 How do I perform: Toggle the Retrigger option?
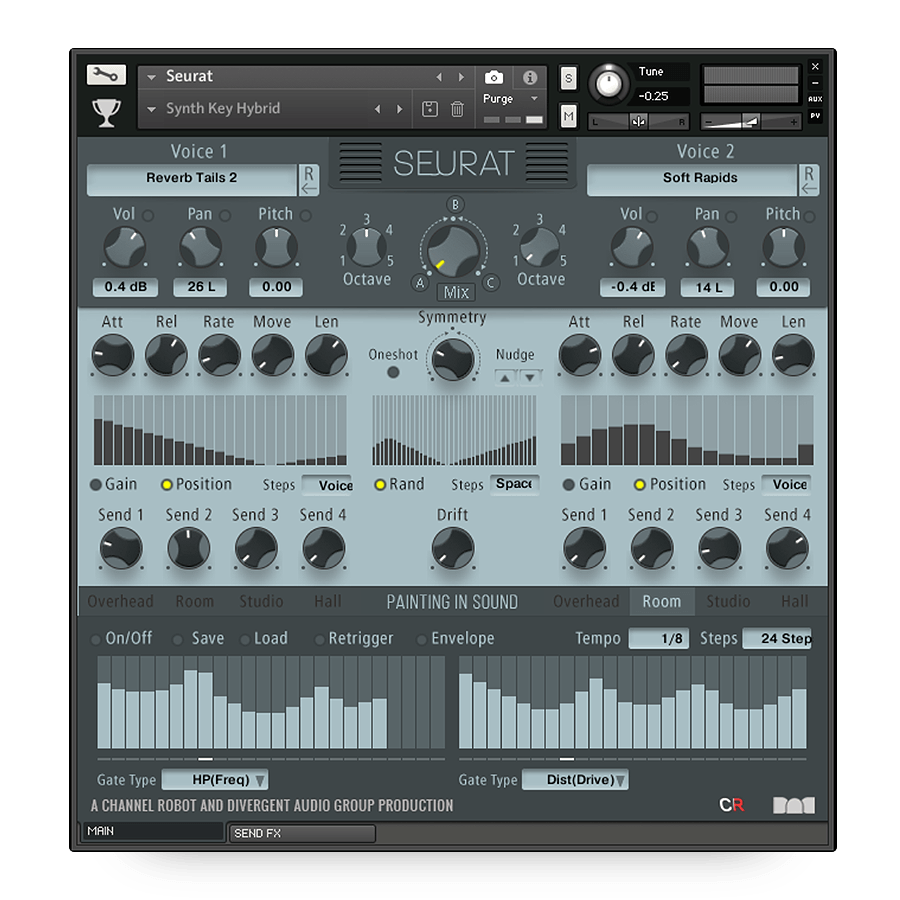click(x=320, y=639)
